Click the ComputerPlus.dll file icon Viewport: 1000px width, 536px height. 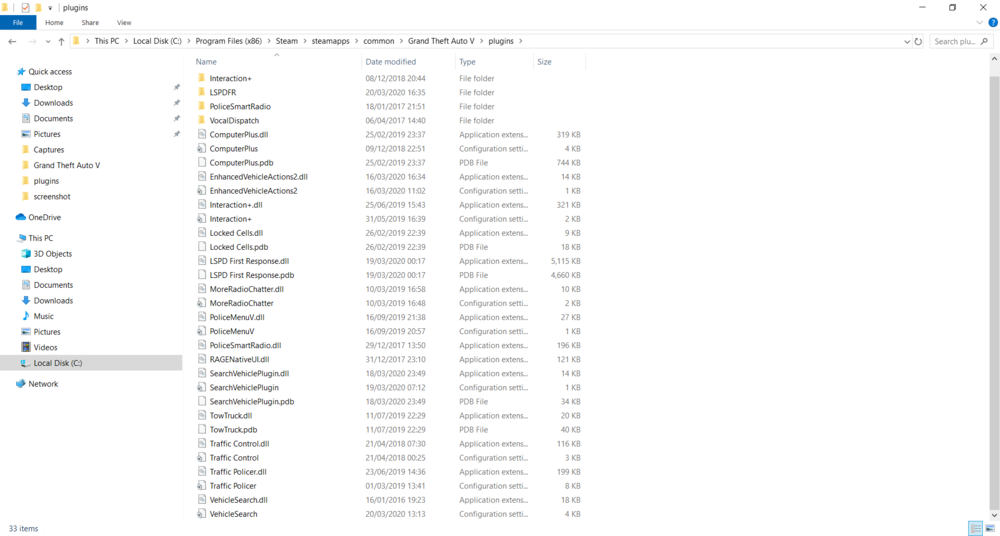202,135
